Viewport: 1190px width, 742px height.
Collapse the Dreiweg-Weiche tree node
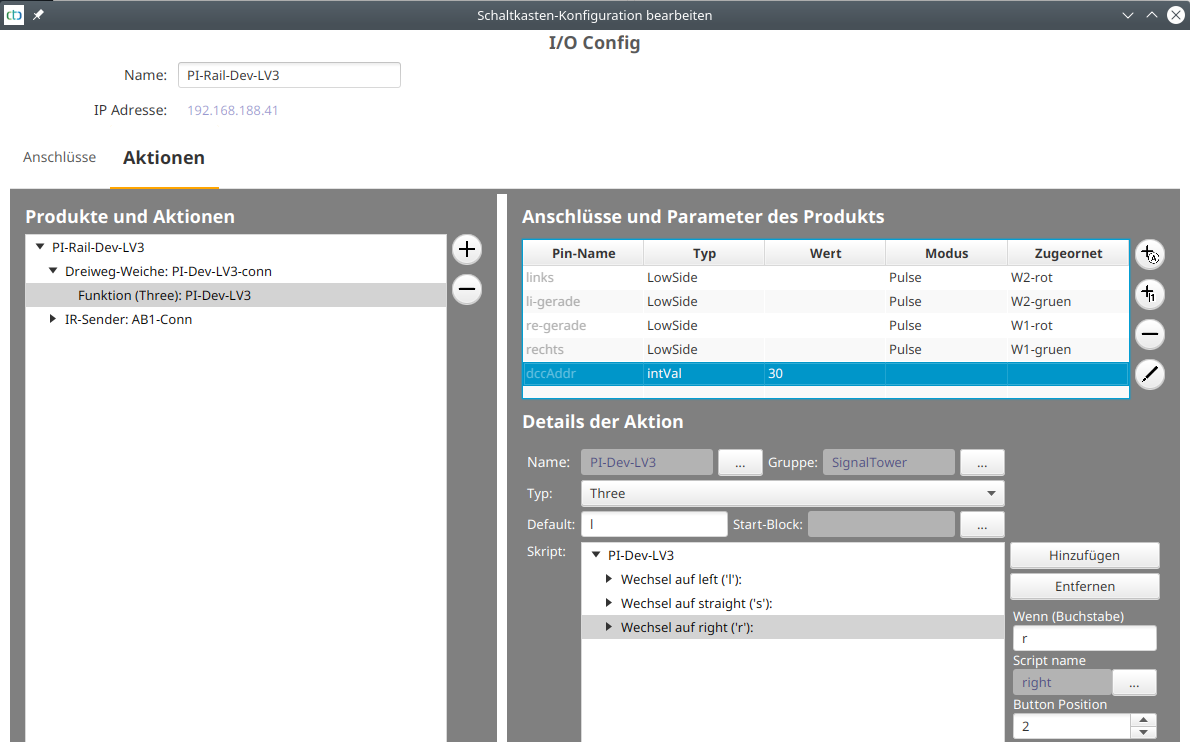[x=53, y=271]
